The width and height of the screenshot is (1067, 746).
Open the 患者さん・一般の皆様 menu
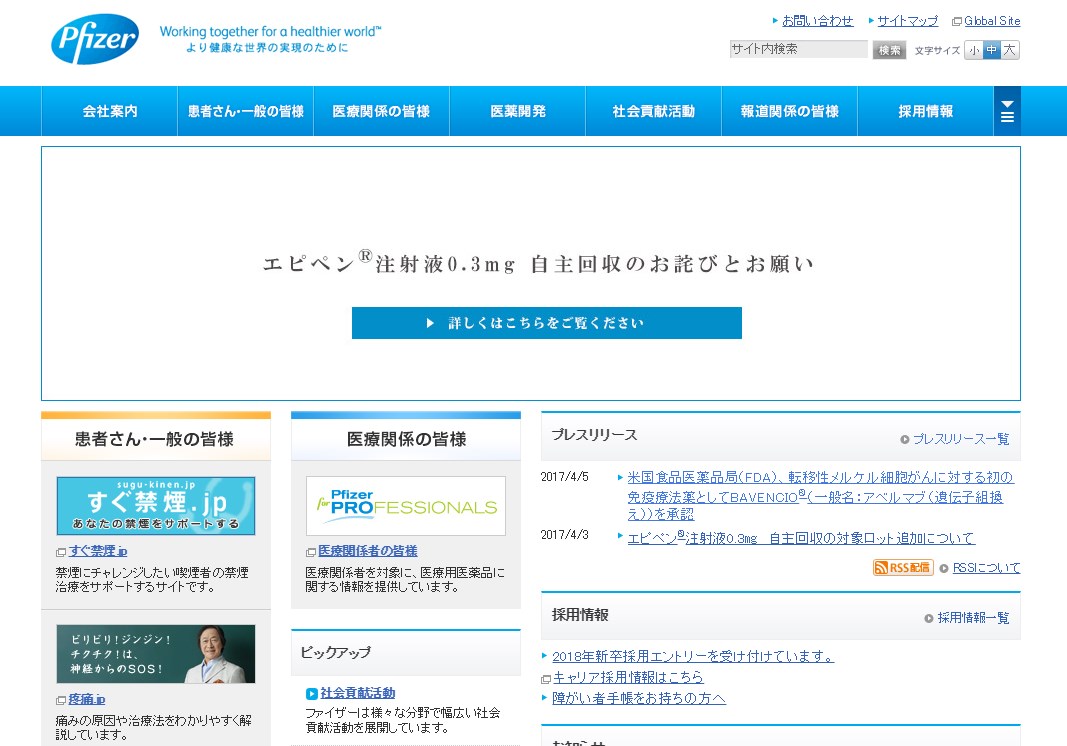[x=246, y=111]
